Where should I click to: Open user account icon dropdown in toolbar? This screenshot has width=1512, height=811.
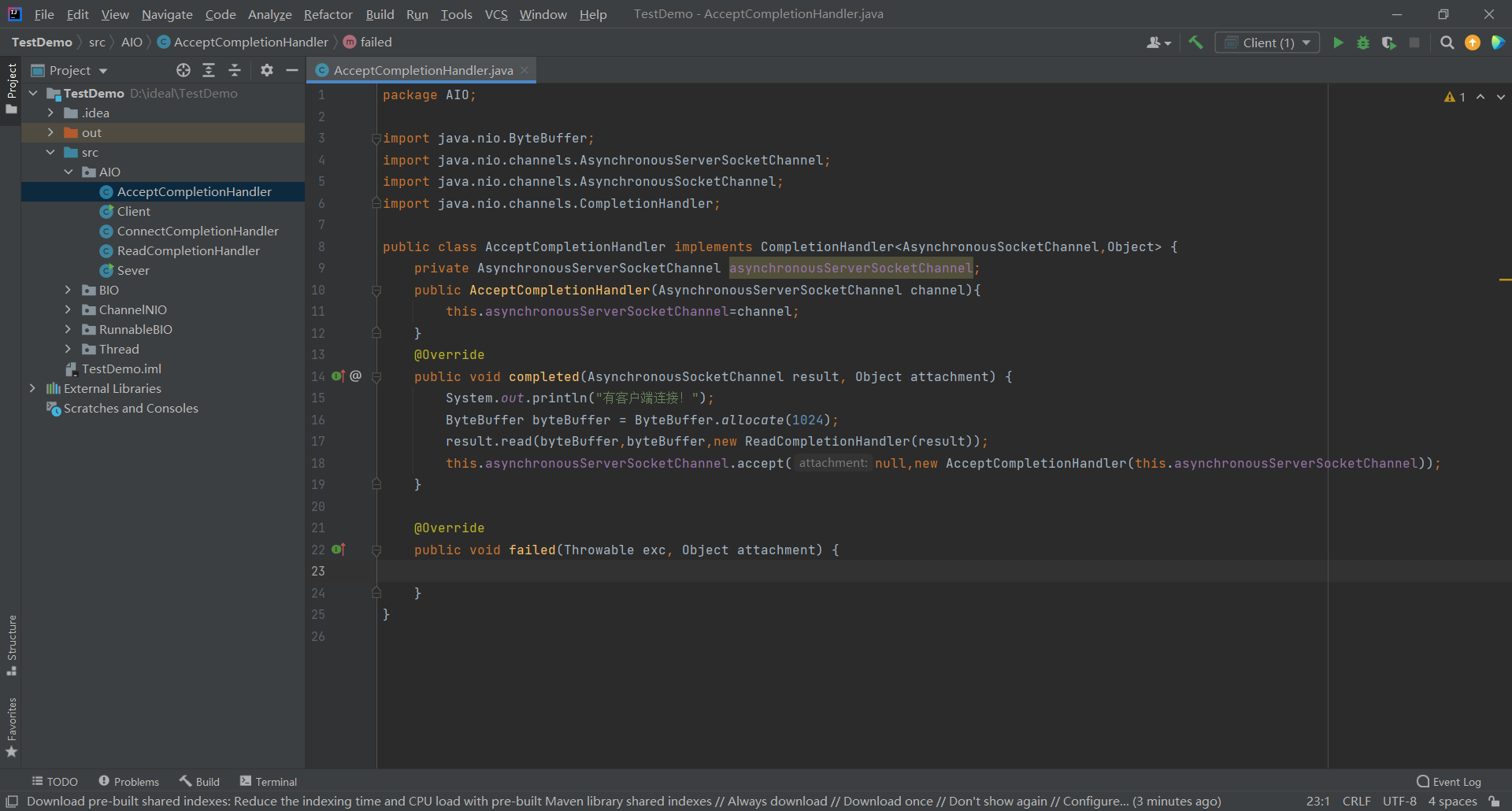coord(1158,43)
